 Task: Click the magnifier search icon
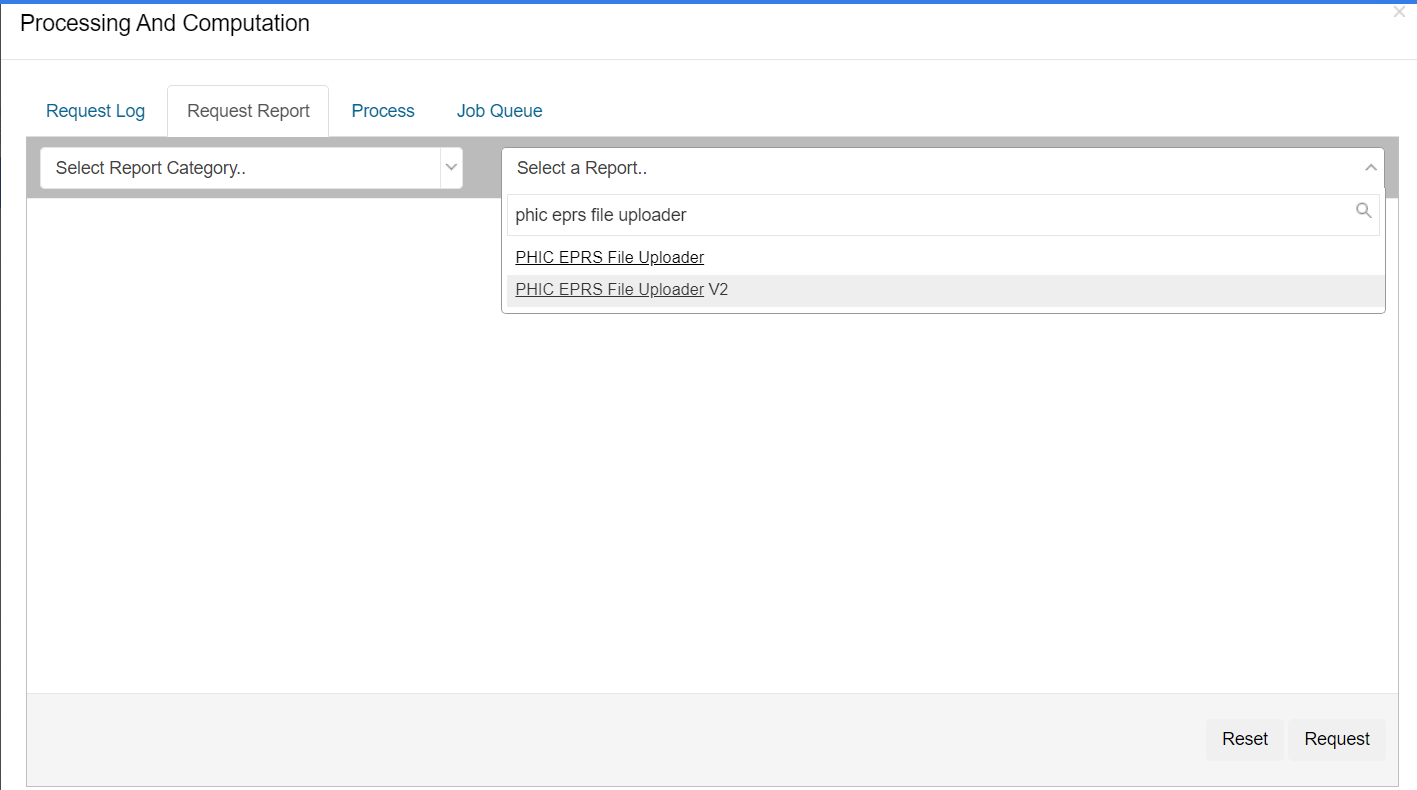(1364, 211)
